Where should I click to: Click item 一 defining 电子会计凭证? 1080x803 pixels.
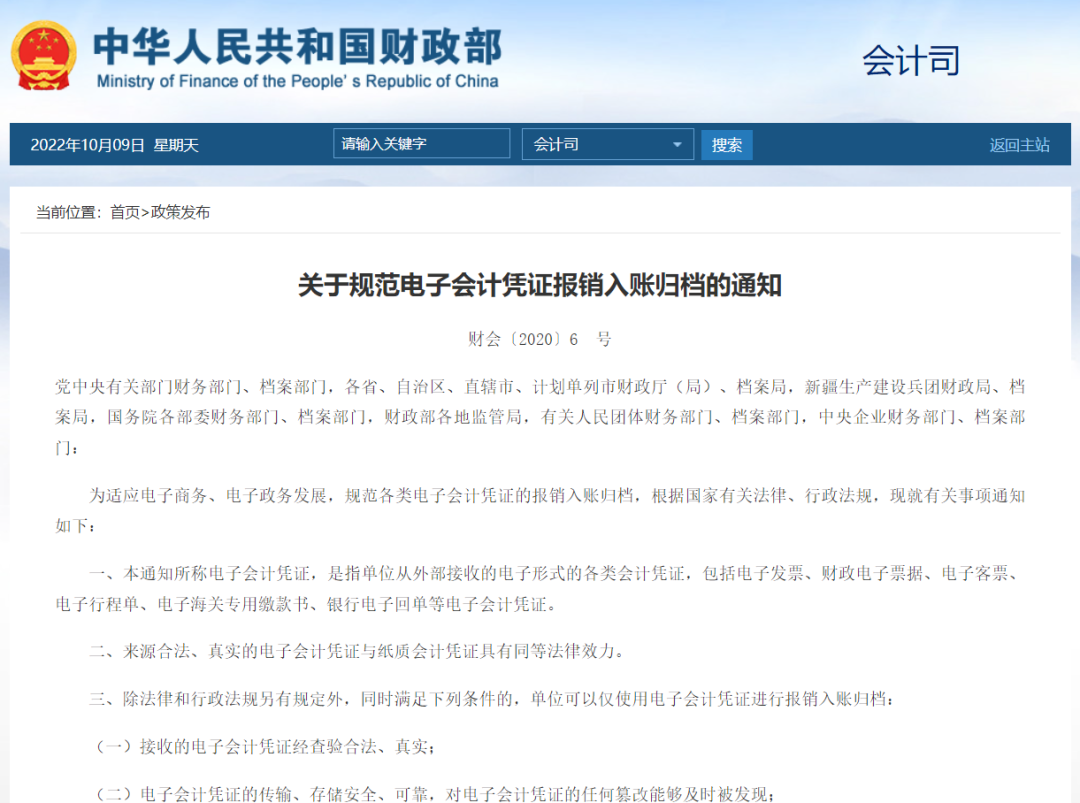click(539, 588)
